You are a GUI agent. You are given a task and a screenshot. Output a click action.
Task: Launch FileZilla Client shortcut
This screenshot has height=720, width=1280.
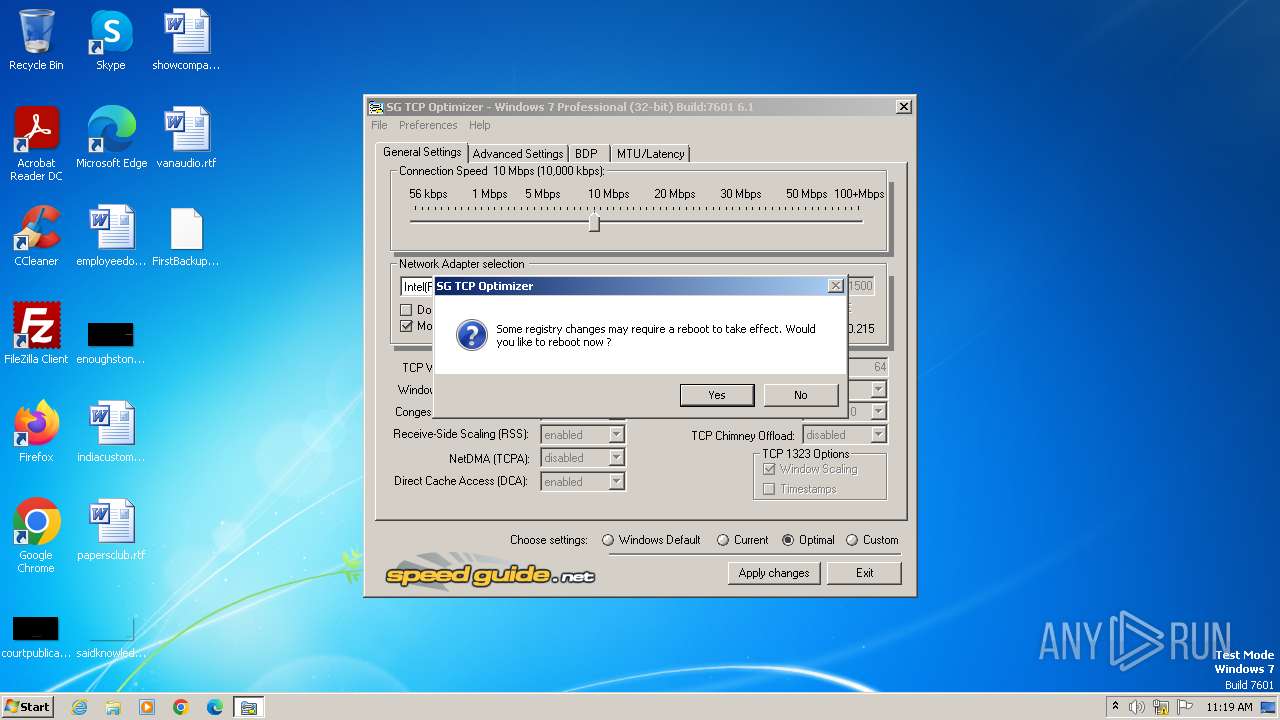coord(36,333)
